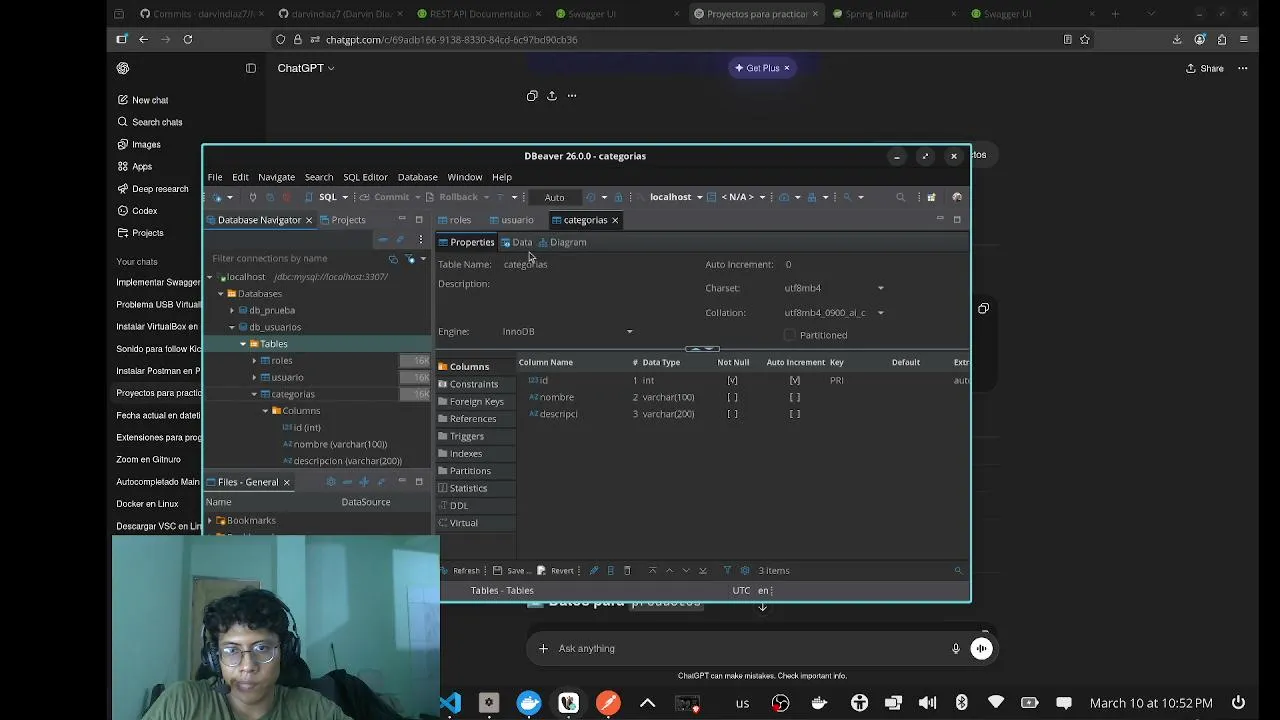The height and width of the screenshot is (720, 1280).
Task: Click the Files panel settings gear icon
Action: pyautogui.click(x=331, y=482)
